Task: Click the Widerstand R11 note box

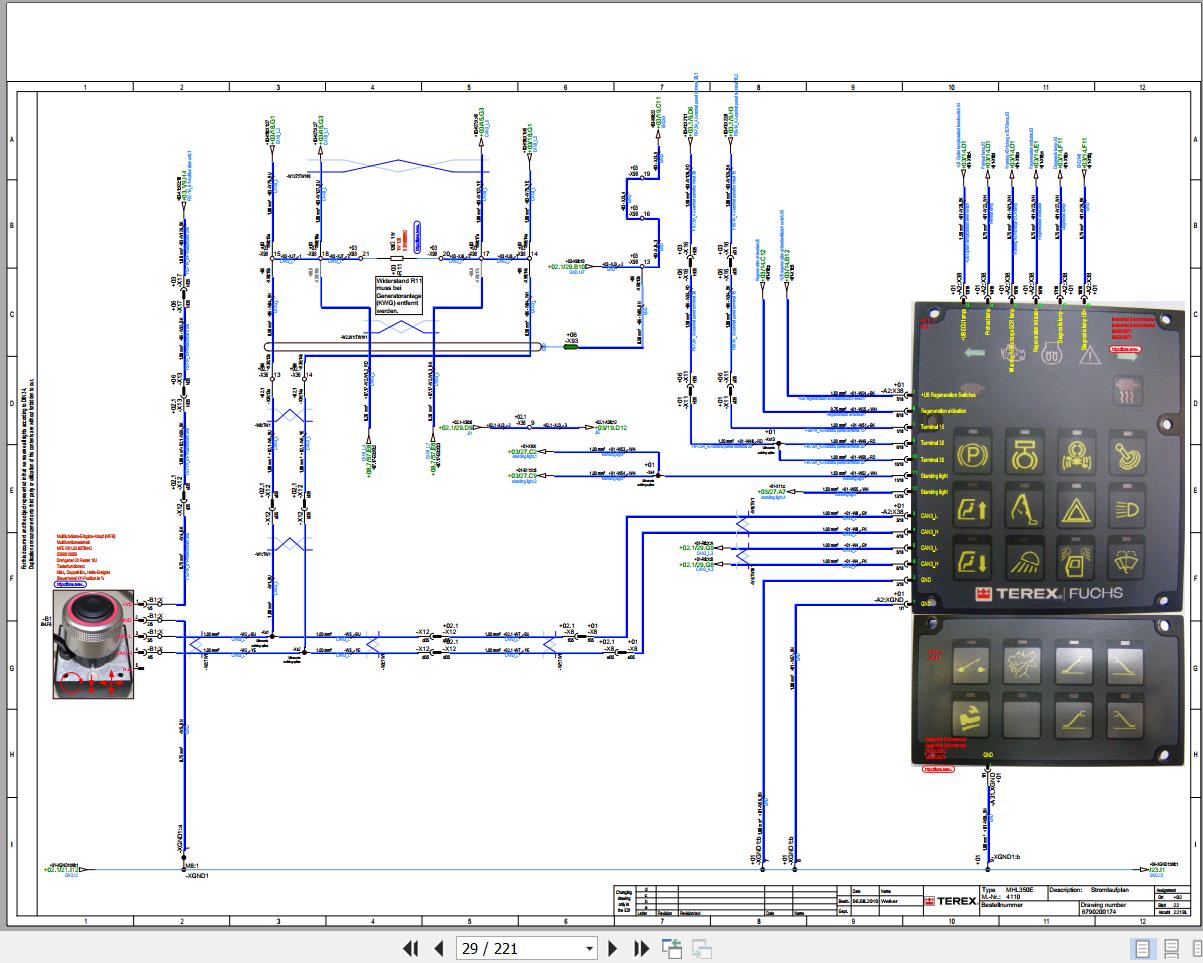Action: [x=399, y=296]
